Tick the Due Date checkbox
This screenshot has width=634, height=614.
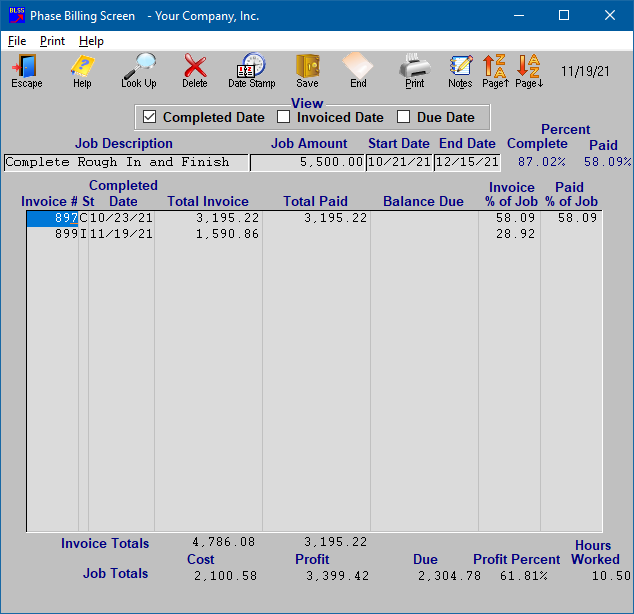(x=404, y=118)
